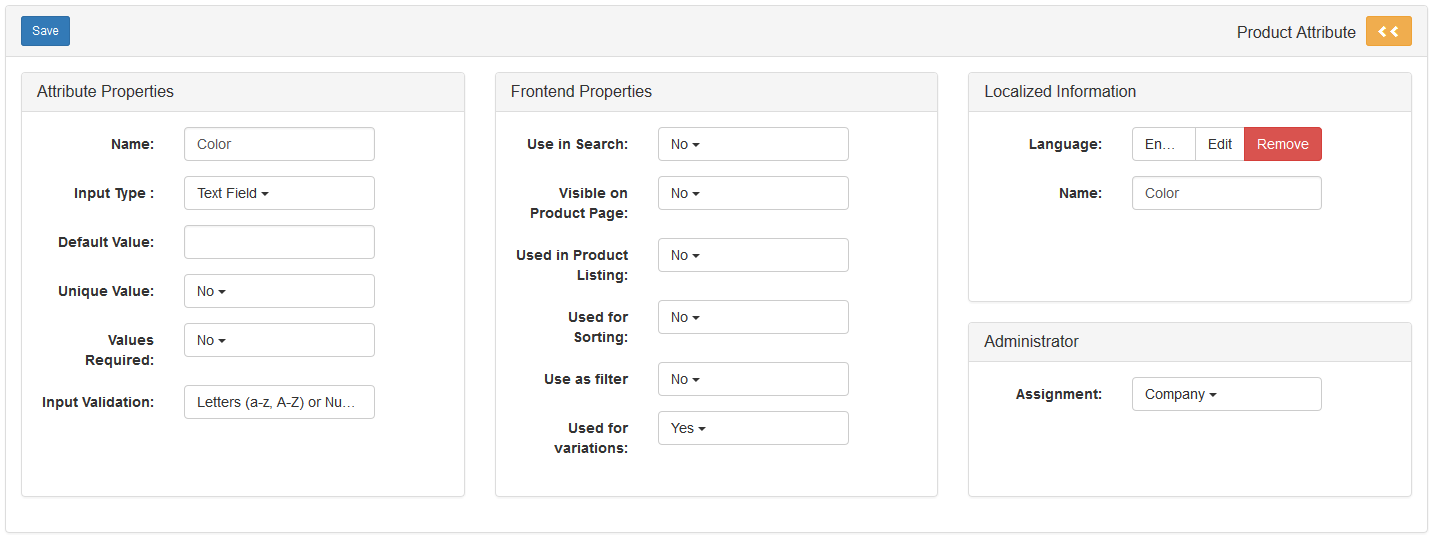Focus the empty Default Value field
This screenshot has height=538, width=1431.
[279, 242]
